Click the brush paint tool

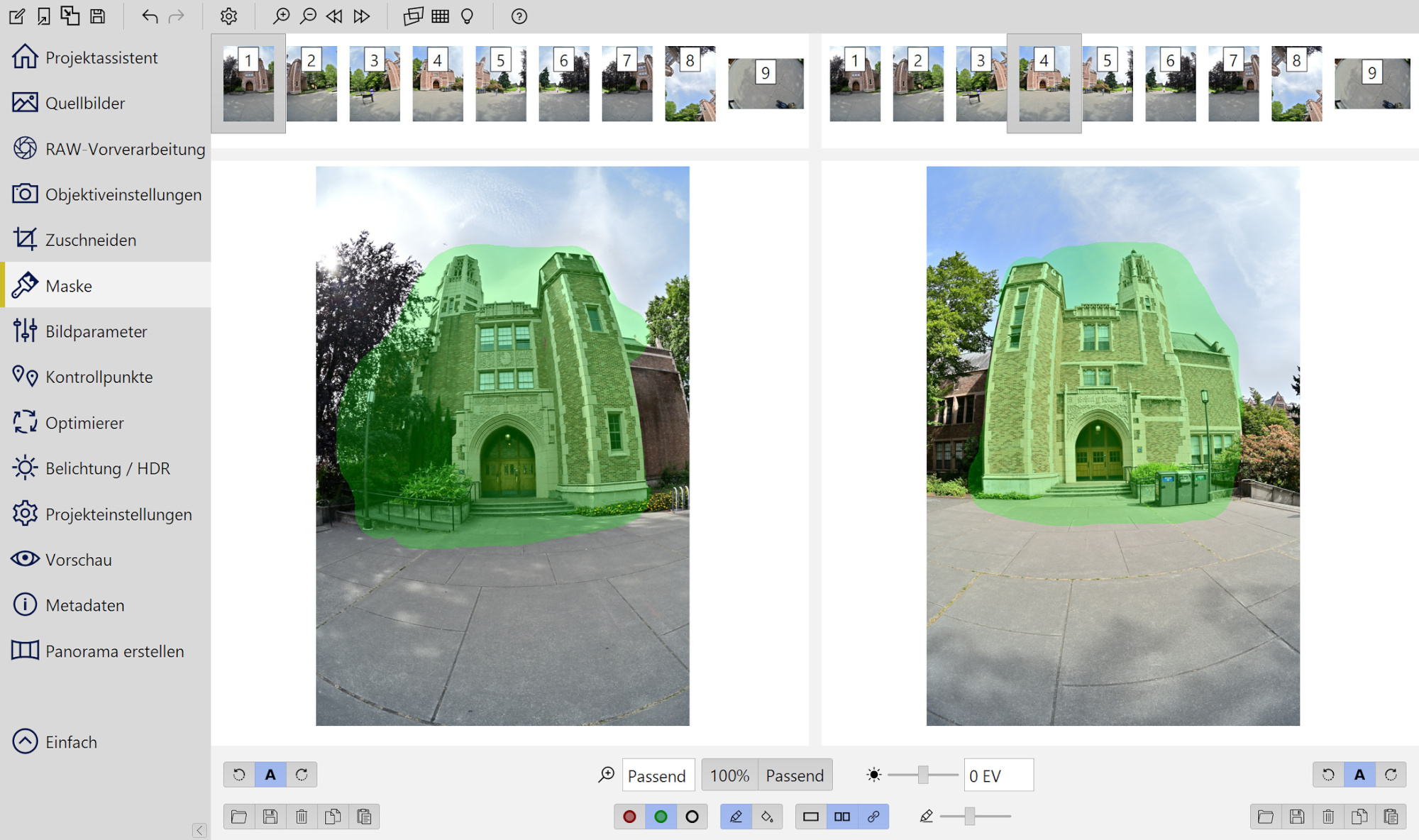click(736, 817)
